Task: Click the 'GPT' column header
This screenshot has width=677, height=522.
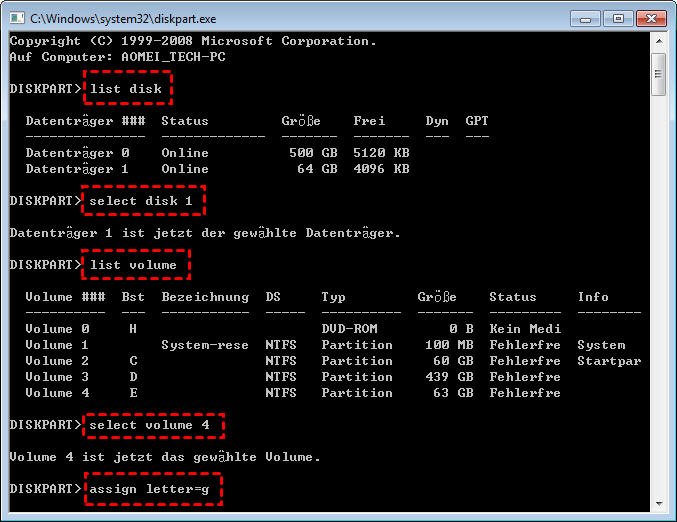Action: [477, 121]
